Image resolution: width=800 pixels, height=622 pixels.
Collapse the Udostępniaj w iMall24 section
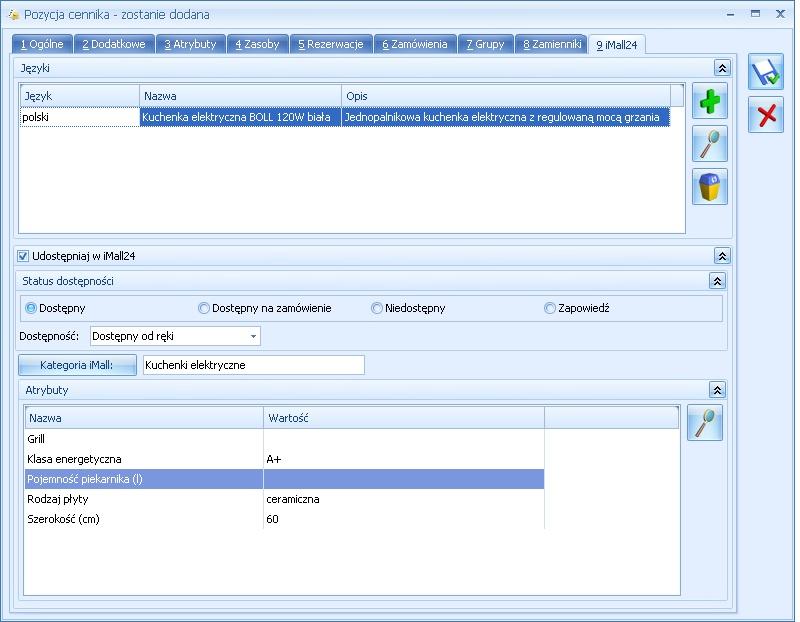click(x=722, y=256)
